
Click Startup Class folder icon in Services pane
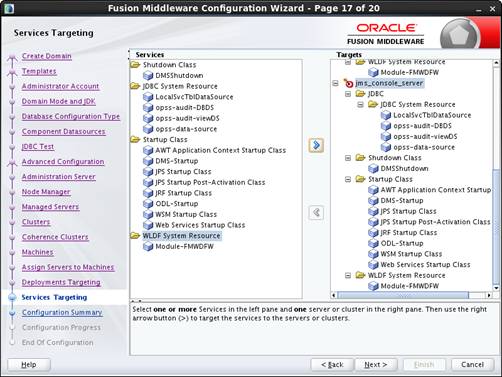point(135,139)
